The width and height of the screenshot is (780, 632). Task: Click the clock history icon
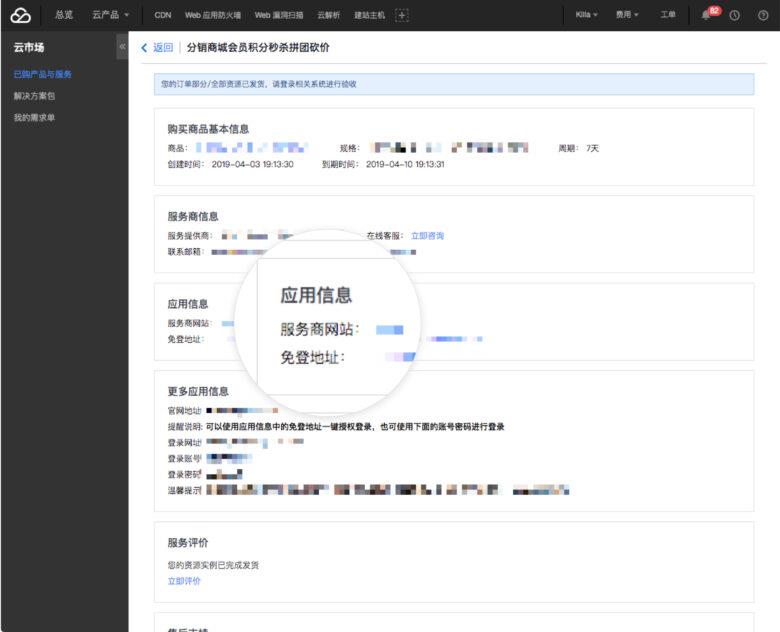pos(735,15)
